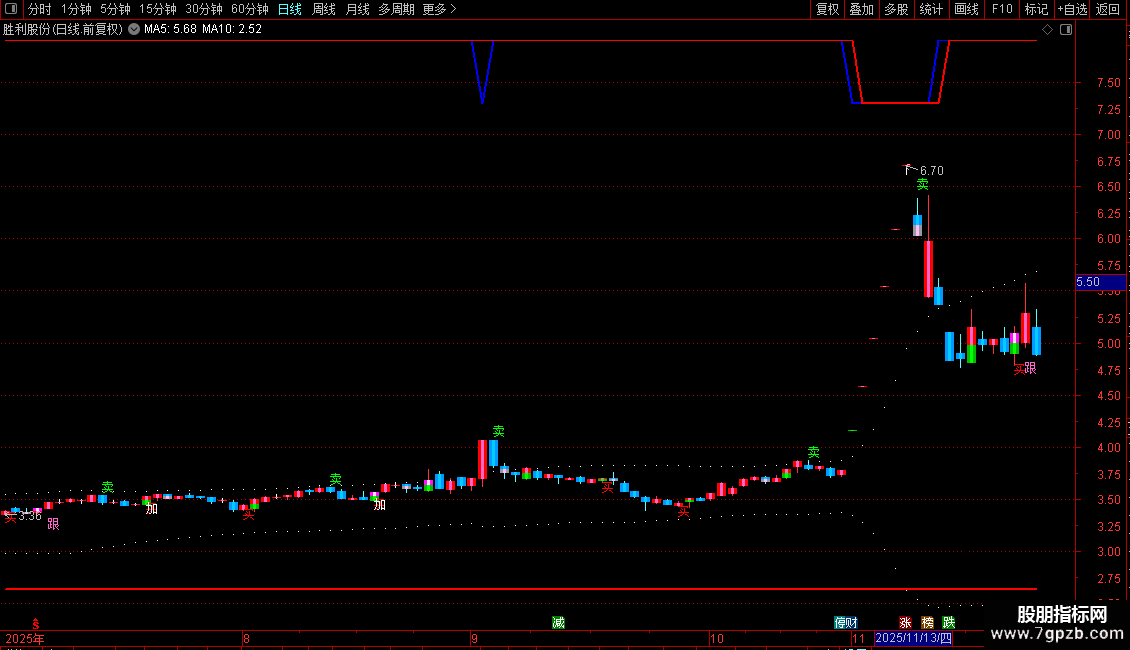1130x650 pixels.
Task: Click the green 跌 event icon
Action: pyautogui.click(x=949, y=623)
